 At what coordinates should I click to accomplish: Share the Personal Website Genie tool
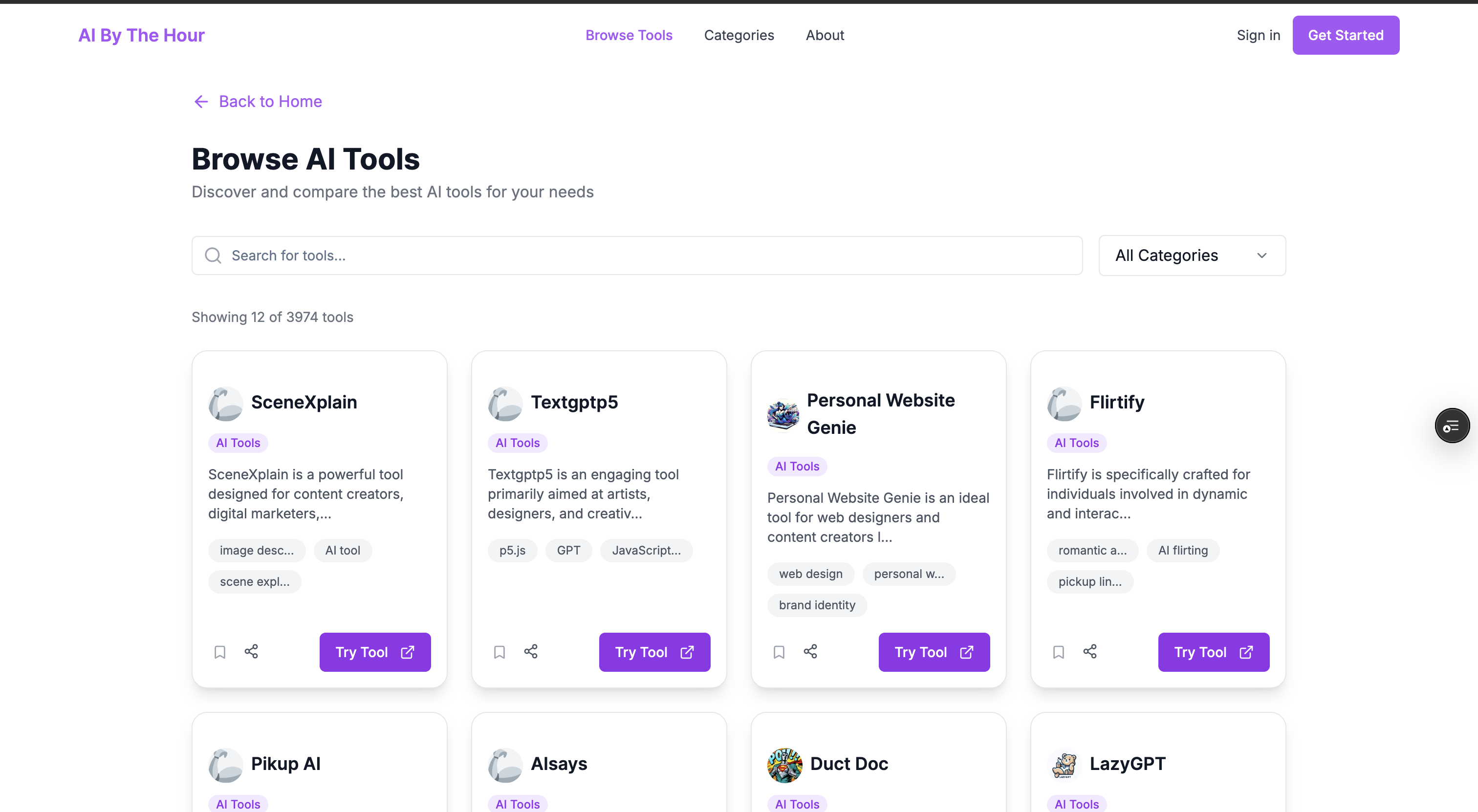click(x=810, y=651)
